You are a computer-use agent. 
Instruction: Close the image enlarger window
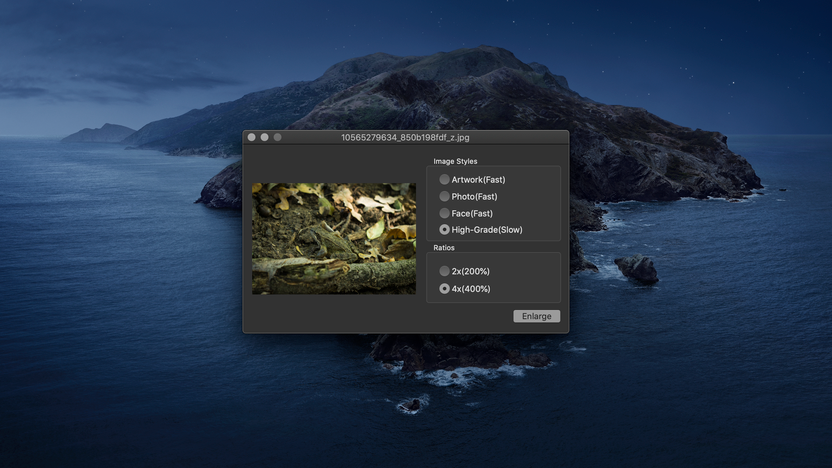point(252,137)
